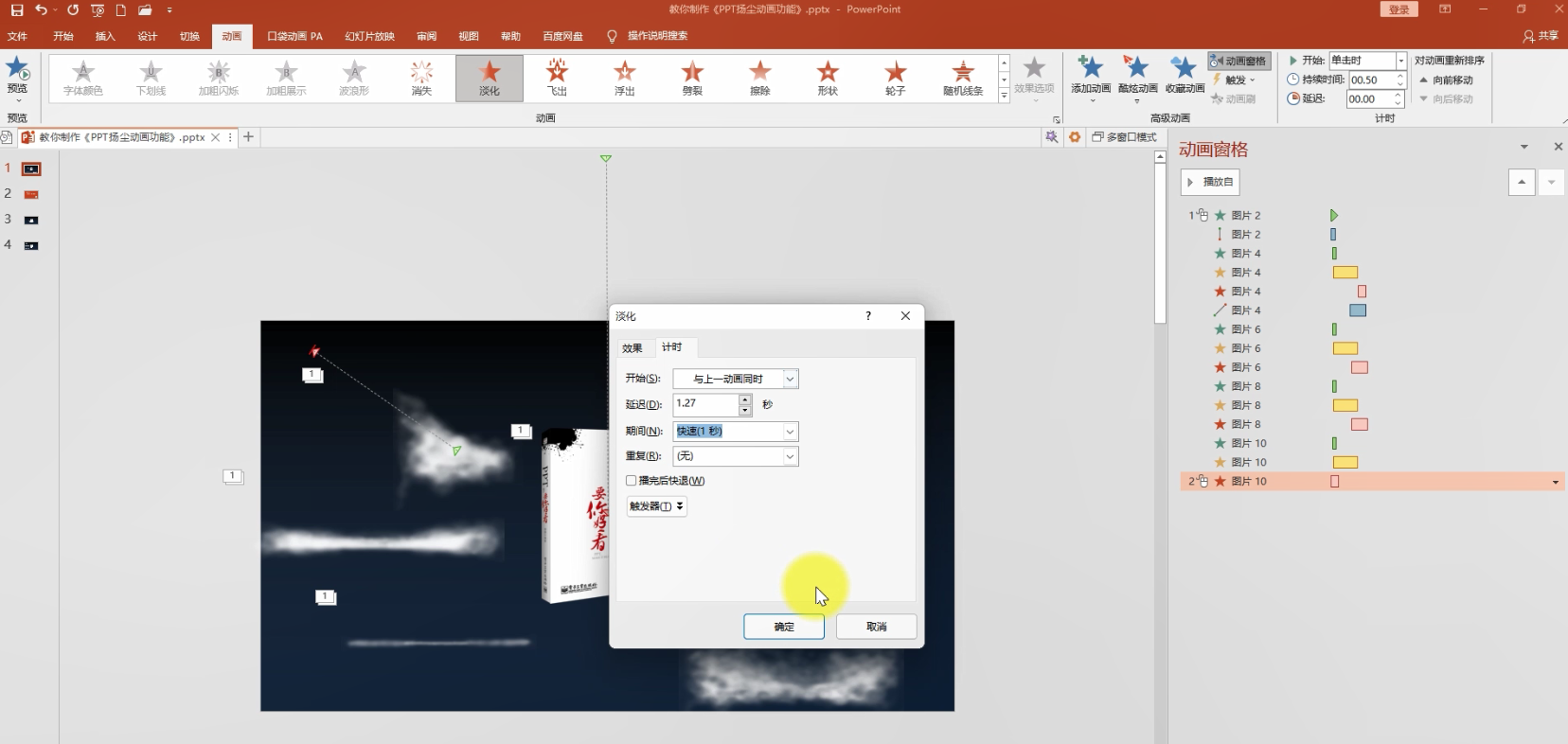This screenshot has height=744, width=1568.
Task: Select the 随机线条 random bars animation effect
Action: click(963, 78)
